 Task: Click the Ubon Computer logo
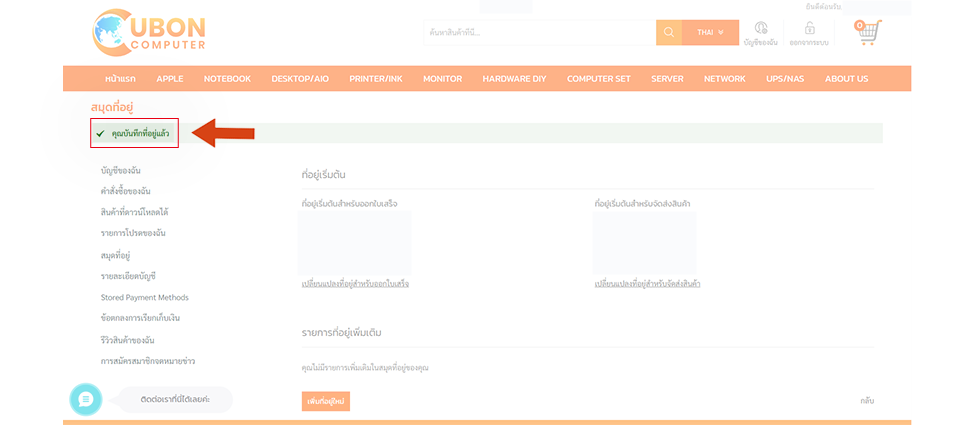pyautogui.click(x=148, y=33)
